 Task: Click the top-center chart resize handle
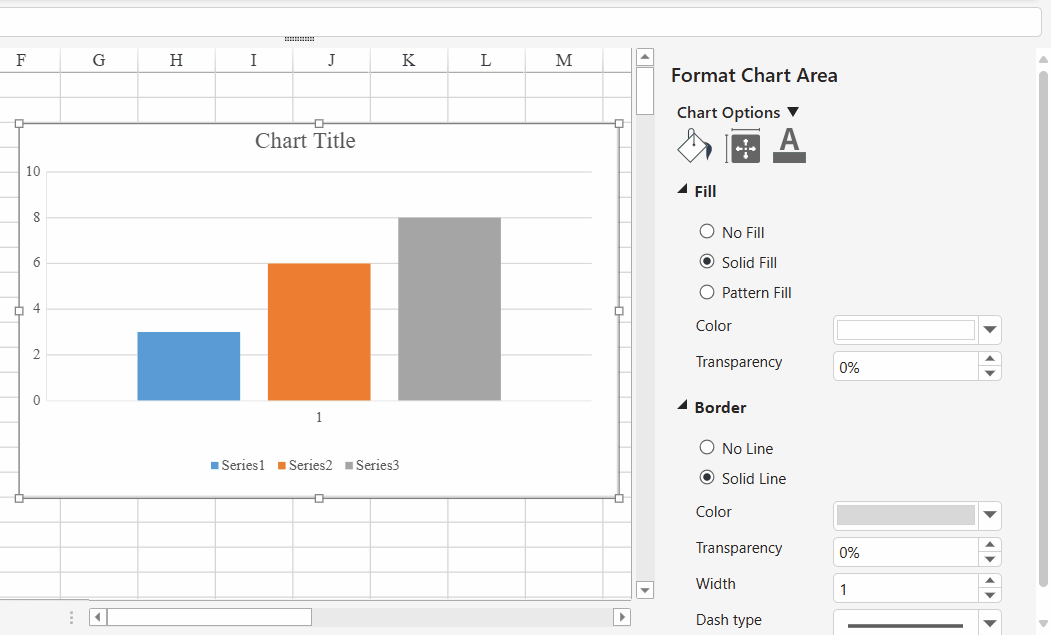coord(319,123)
